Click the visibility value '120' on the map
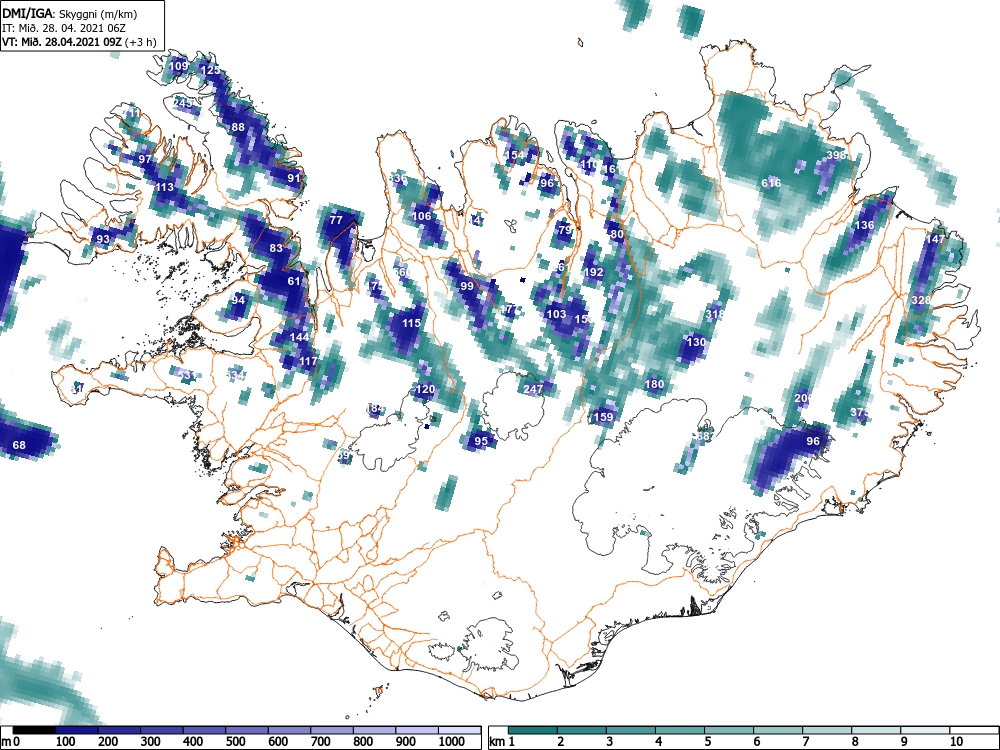Viewport: 1000px width, 750px height. [425, 390]
